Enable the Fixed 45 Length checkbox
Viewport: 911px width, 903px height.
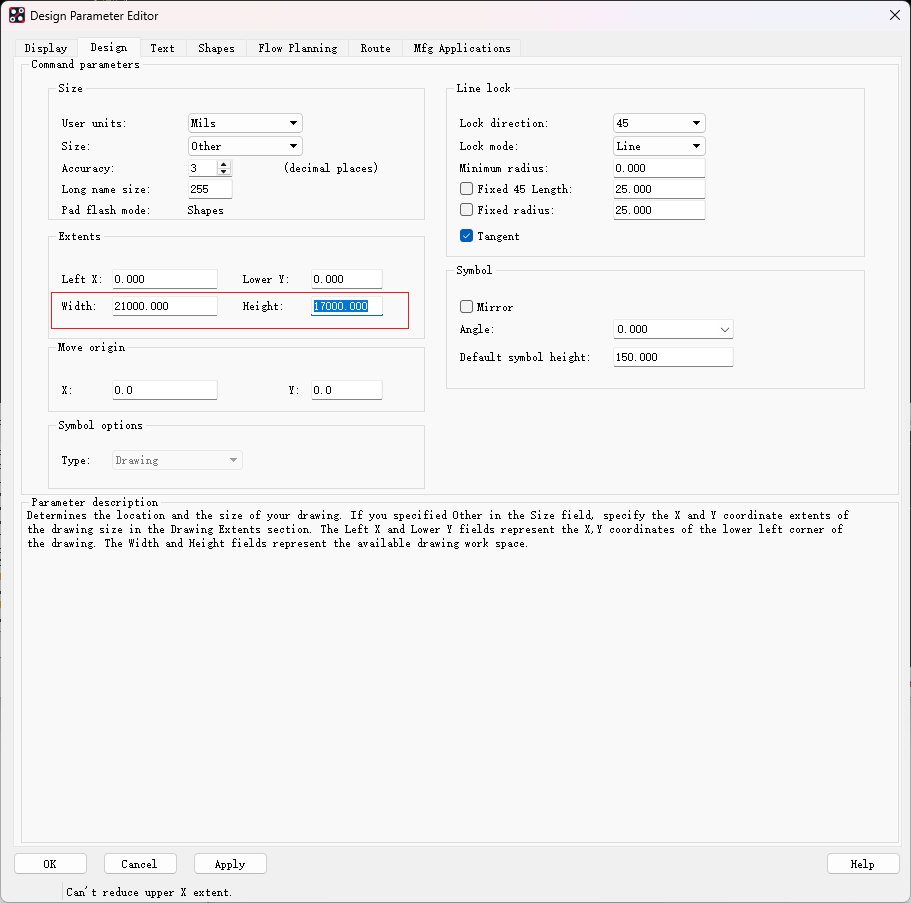tap(466, 189)
